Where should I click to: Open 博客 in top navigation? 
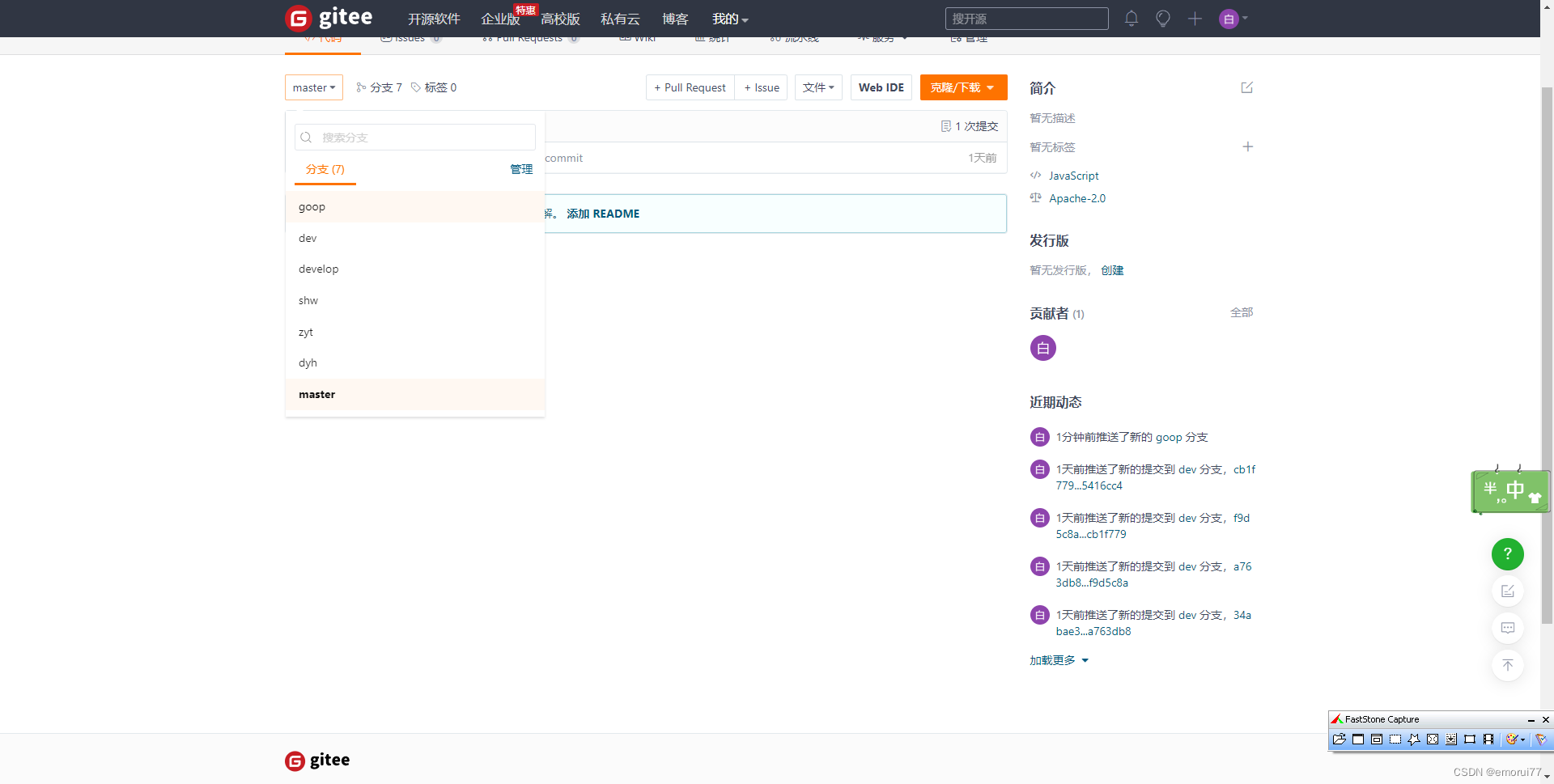pos(675,19)
